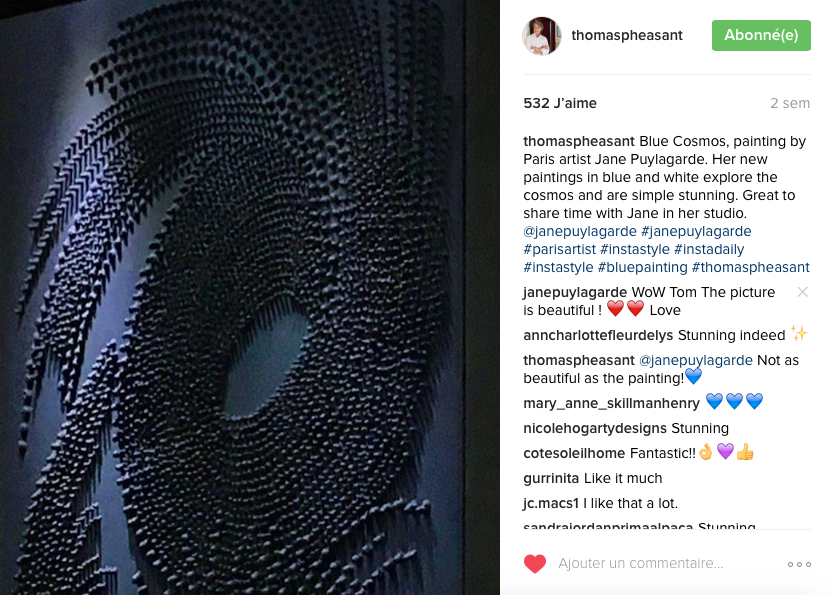View the 532 J'aime likes list

pos(560,103)
